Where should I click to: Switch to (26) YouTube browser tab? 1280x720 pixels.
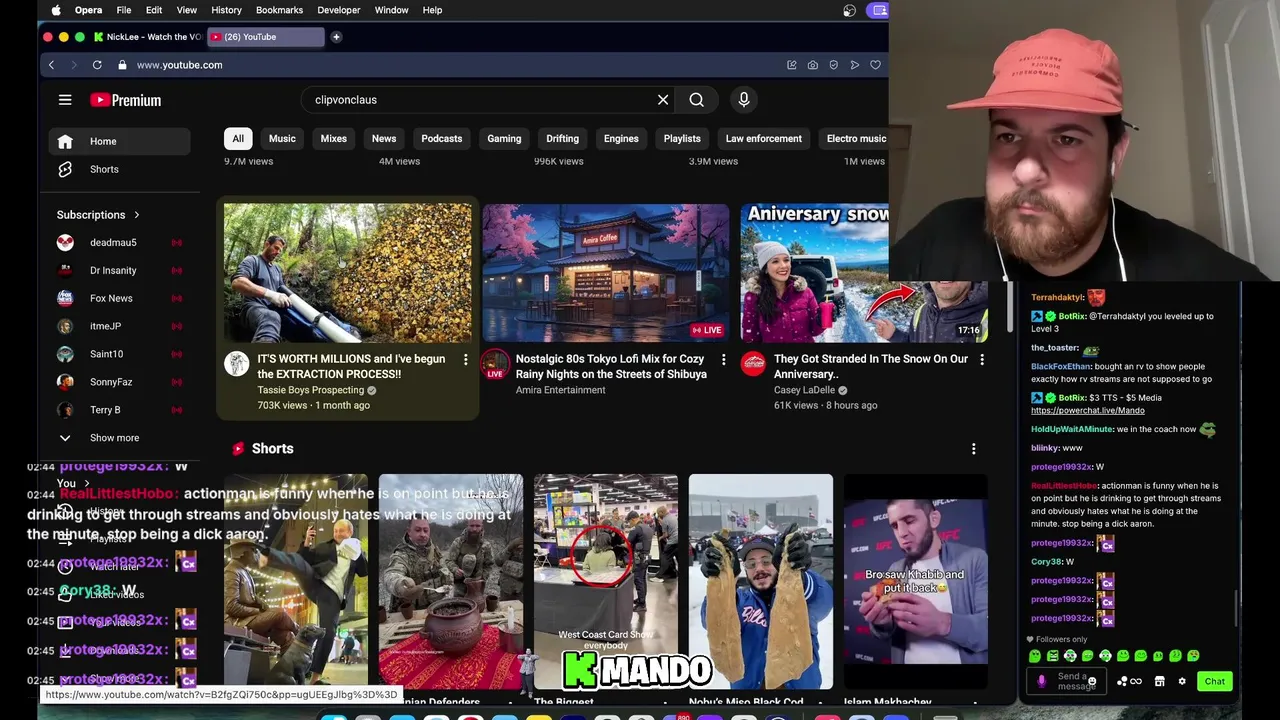[265, 37]
